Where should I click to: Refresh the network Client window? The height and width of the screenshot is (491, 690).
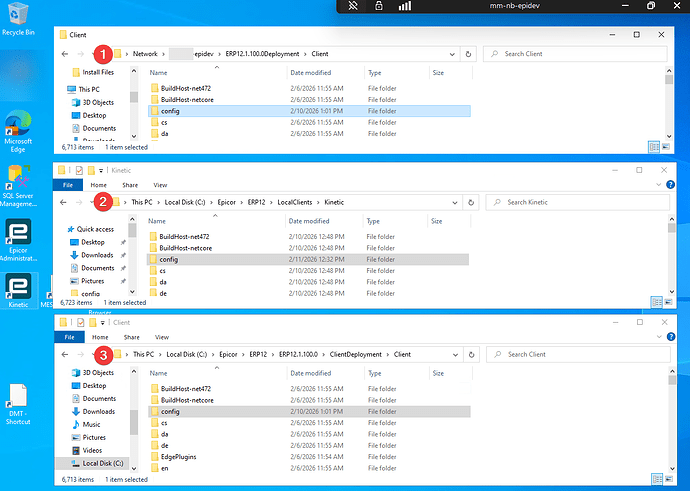pos(468,54)
